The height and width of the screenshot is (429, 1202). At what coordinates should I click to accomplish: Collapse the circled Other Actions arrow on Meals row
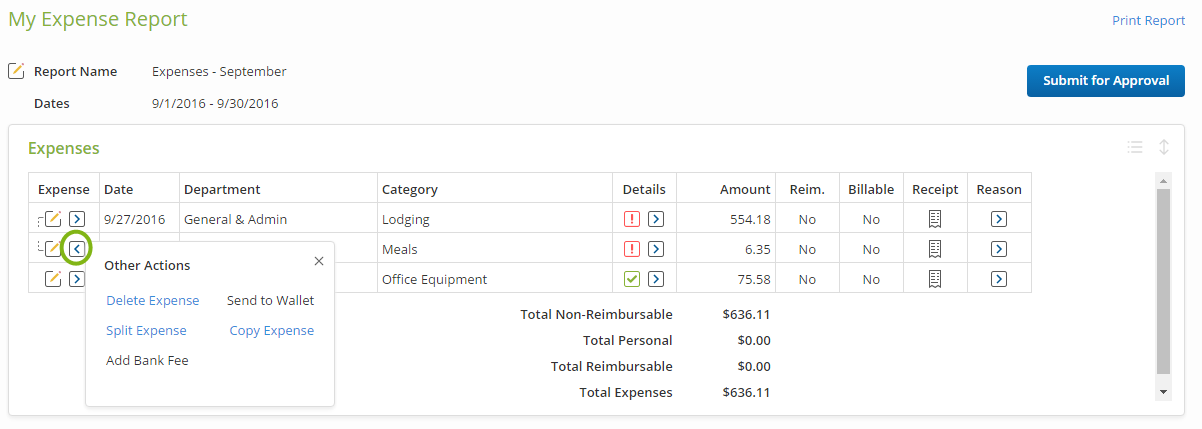tap(77, 248)
